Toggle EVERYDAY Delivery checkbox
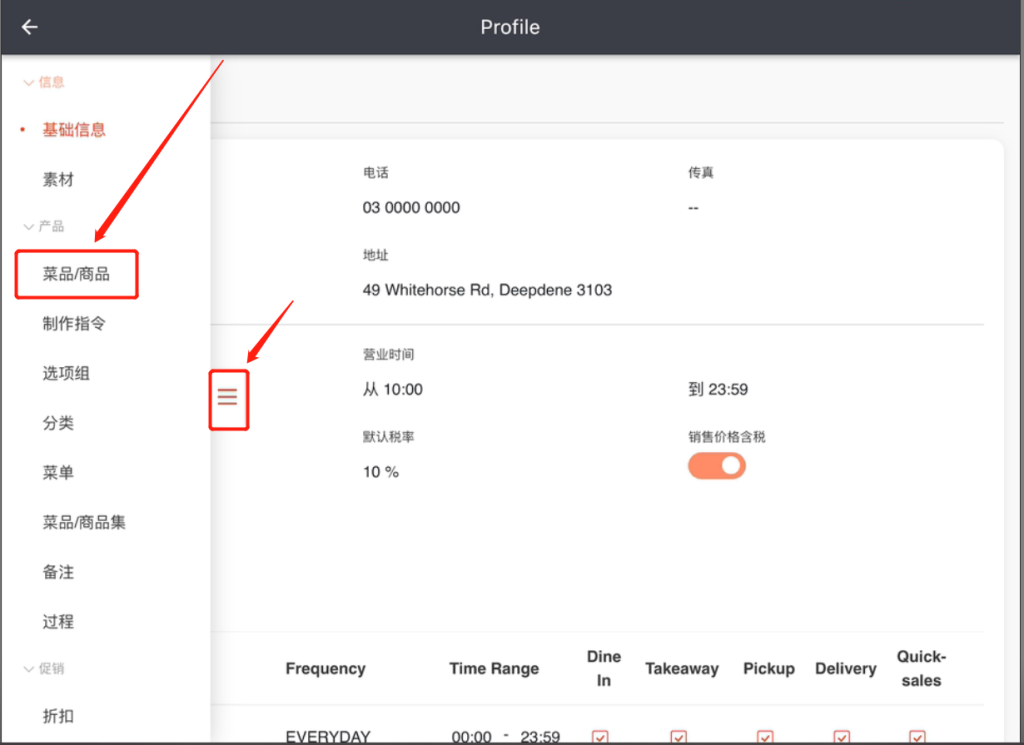This screenshot has width=1024, height=745. tap(842, 737)
